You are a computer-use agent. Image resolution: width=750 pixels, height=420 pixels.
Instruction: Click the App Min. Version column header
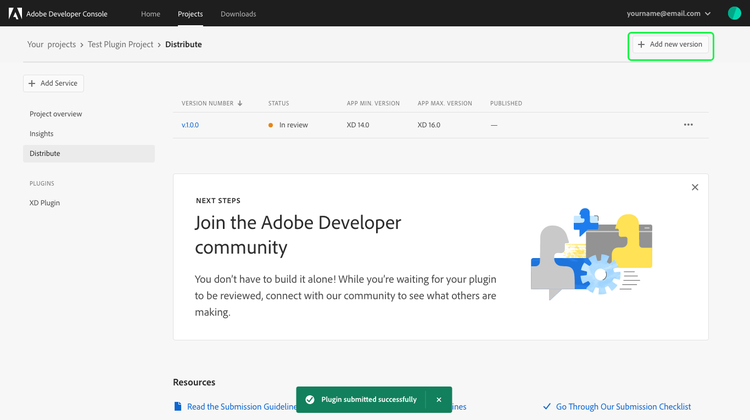click(x=373, y=103)
